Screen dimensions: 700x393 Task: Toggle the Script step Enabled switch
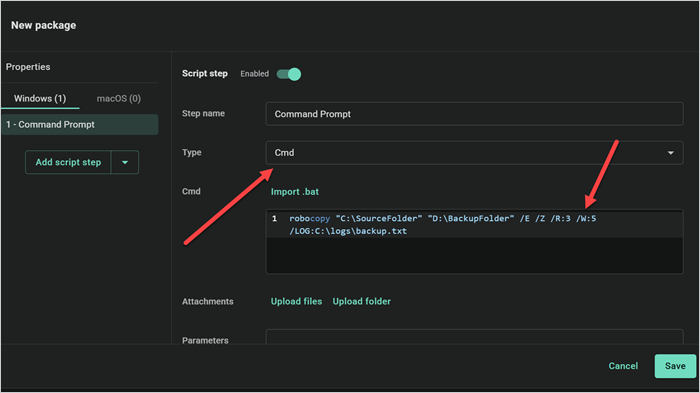coord(289,74)
